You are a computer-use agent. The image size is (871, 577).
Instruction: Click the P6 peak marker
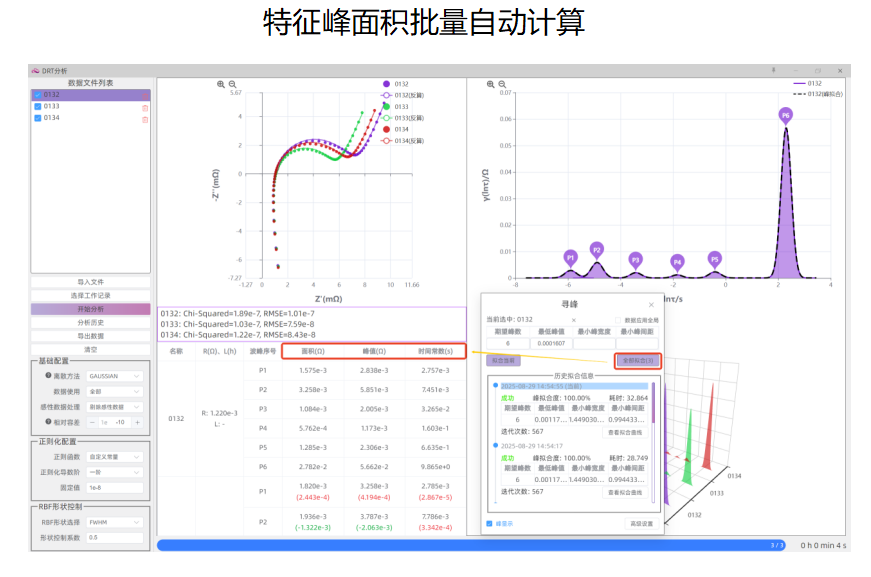coord(786,116)
